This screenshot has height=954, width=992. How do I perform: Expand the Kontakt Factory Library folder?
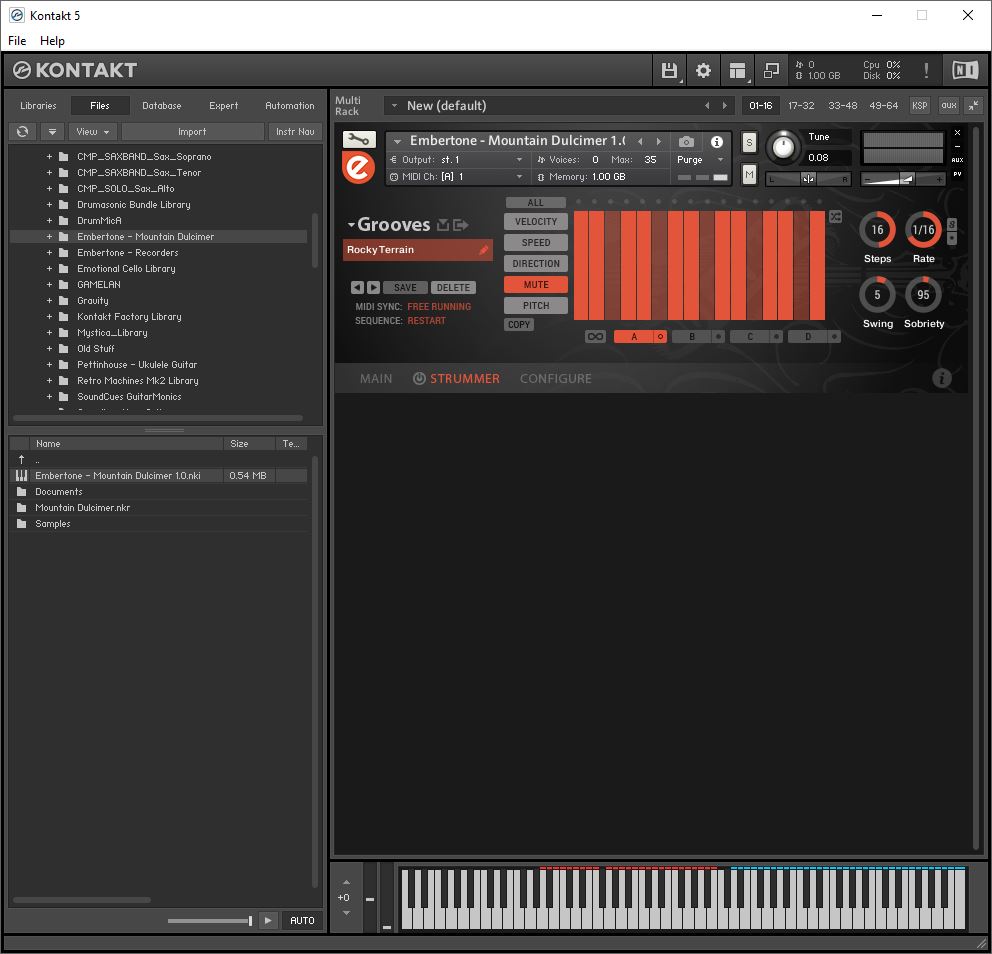tap(49, 316)
